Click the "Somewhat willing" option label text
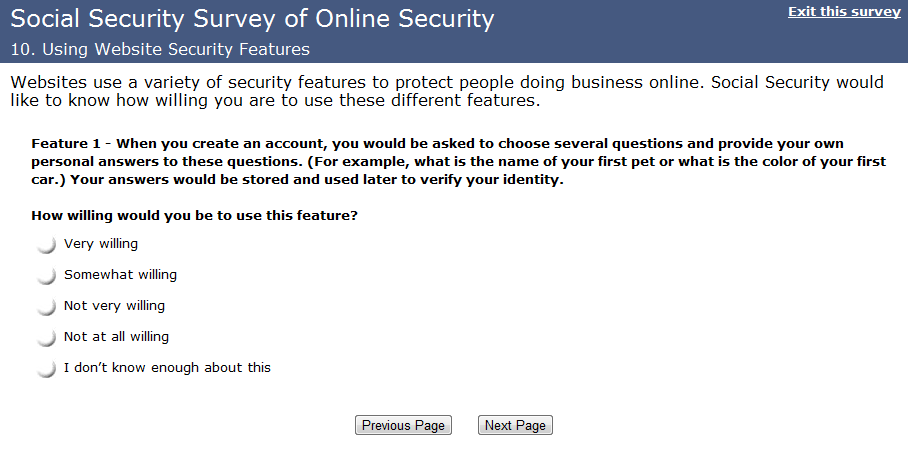 (120, 274)
